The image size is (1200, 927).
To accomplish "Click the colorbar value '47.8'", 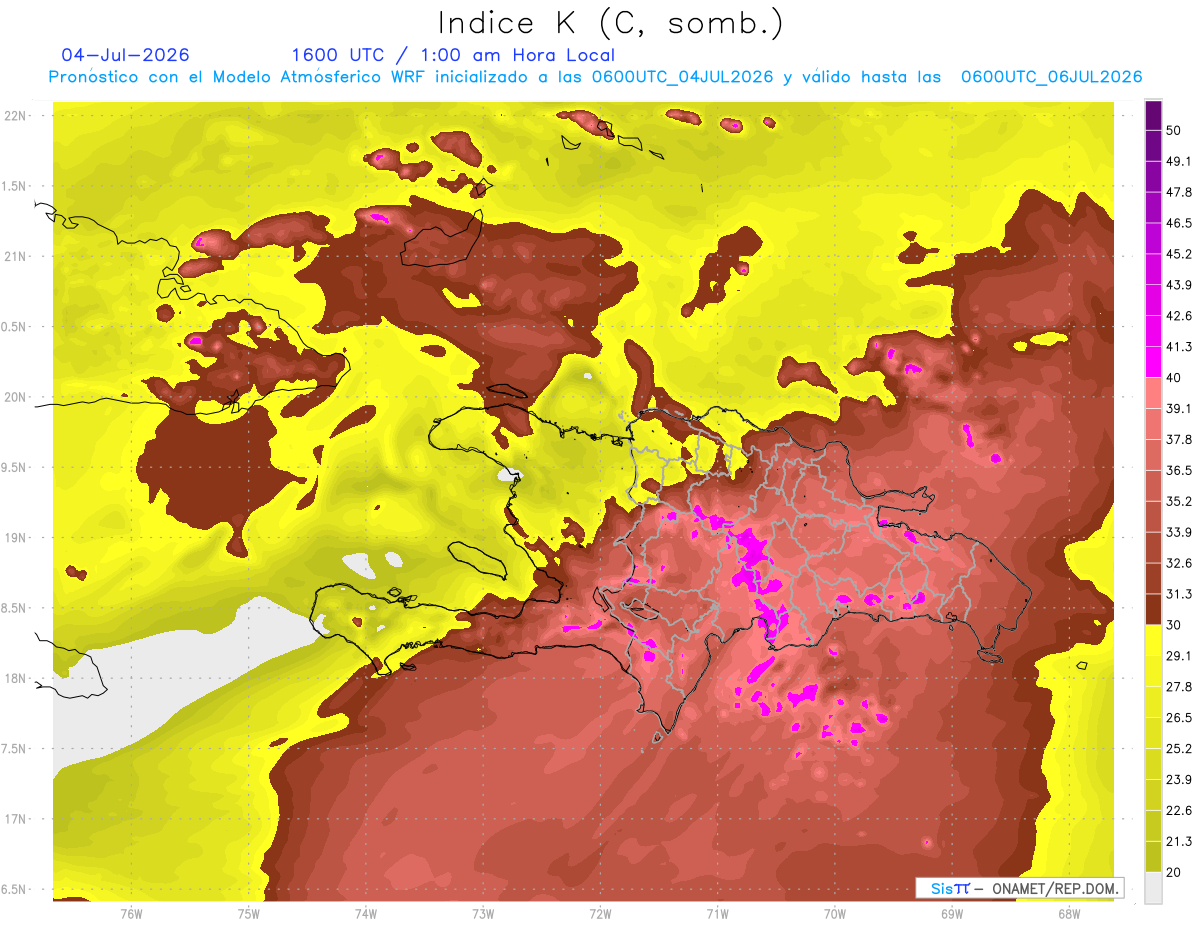I will (1179, 192).
